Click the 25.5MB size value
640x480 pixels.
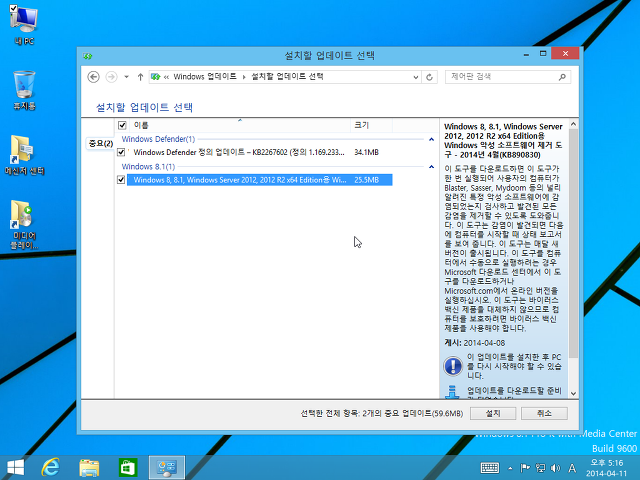click(x=367, y=180)
